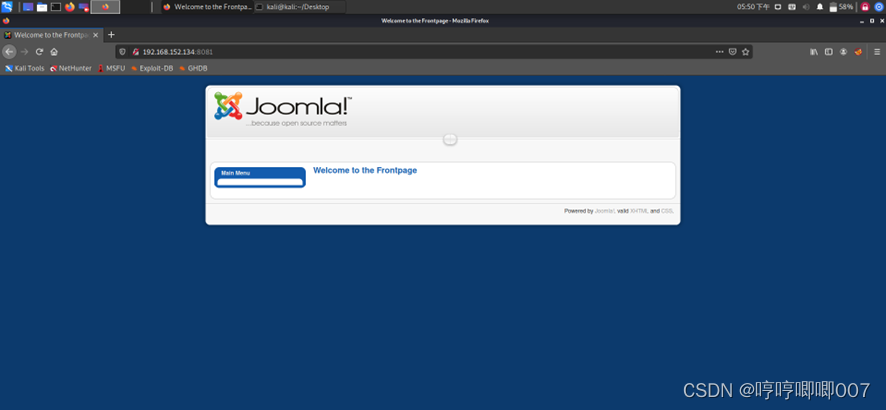Viewport: 886px width, 410px height.
Task: Open the Kali Tools bookmark
Action: point(24,68)
